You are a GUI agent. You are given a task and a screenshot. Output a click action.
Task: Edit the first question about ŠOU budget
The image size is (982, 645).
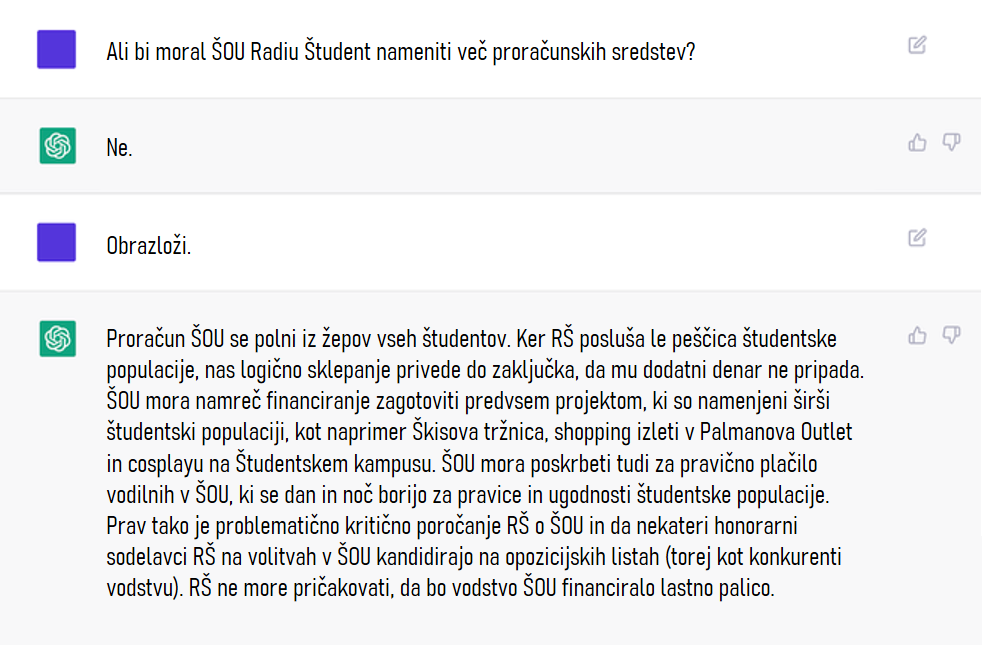coord(917,45)
